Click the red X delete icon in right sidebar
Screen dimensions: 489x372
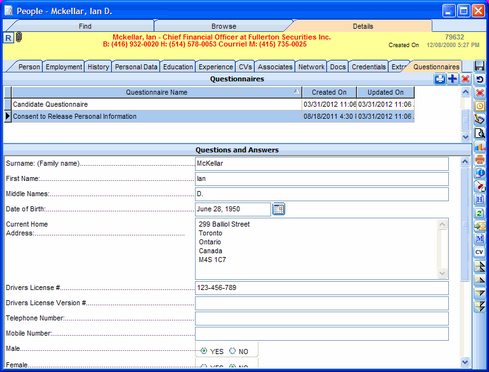click(x=480, y=93)
